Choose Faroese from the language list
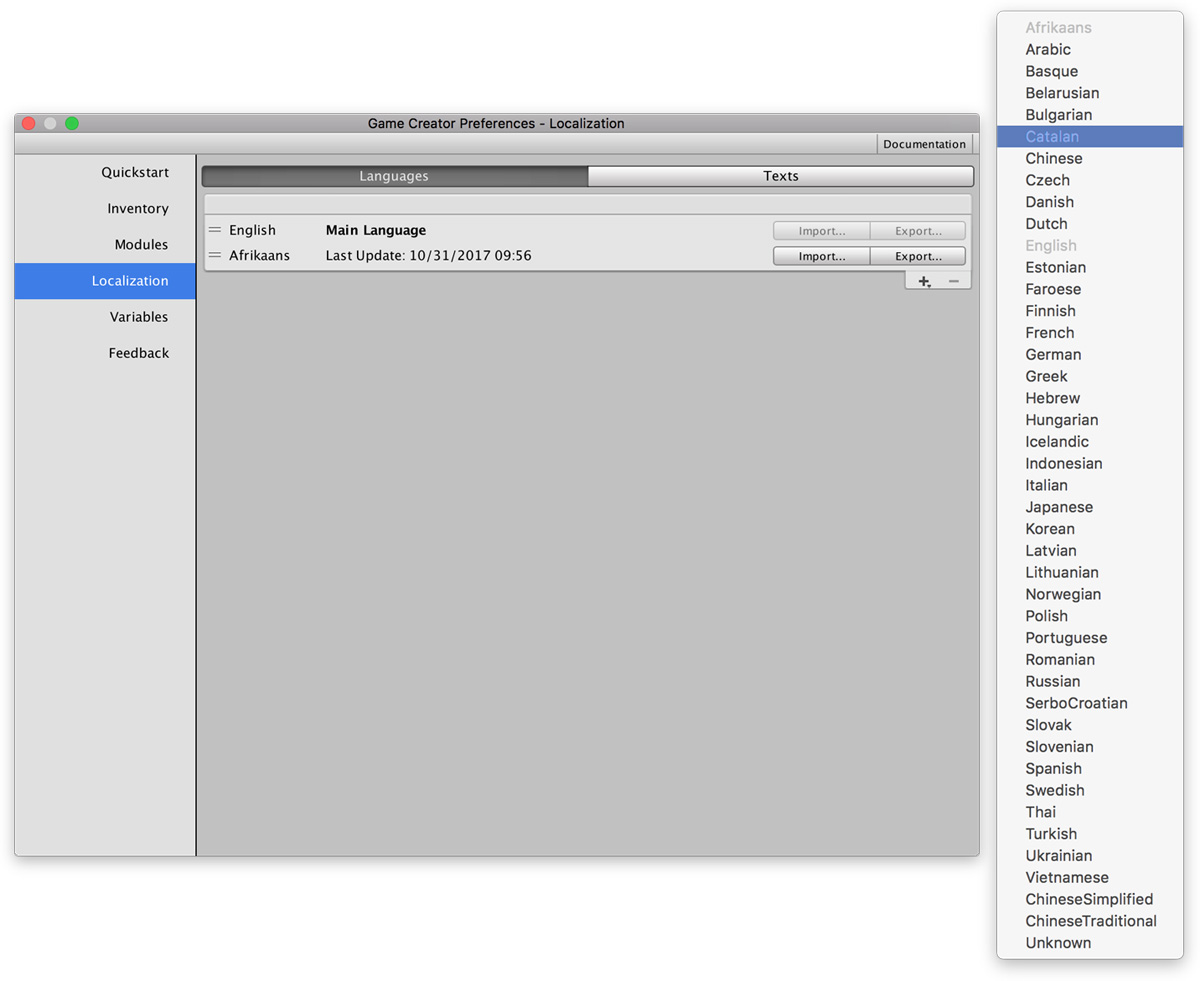The width and height of the screenshot is (1200, 981). [x=1090, y=289]
